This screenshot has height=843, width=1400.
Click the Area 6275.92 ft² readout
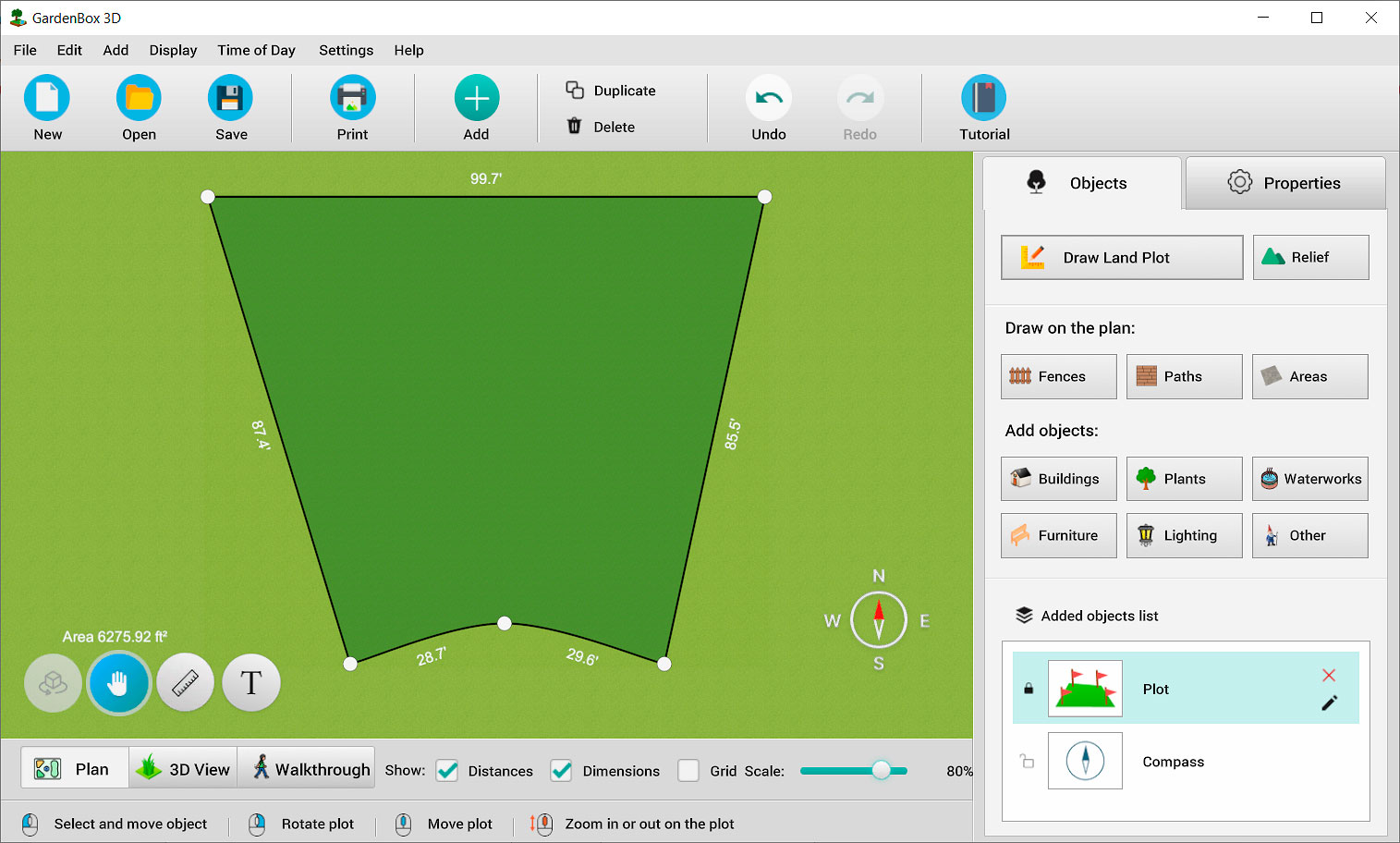point(115,637)
